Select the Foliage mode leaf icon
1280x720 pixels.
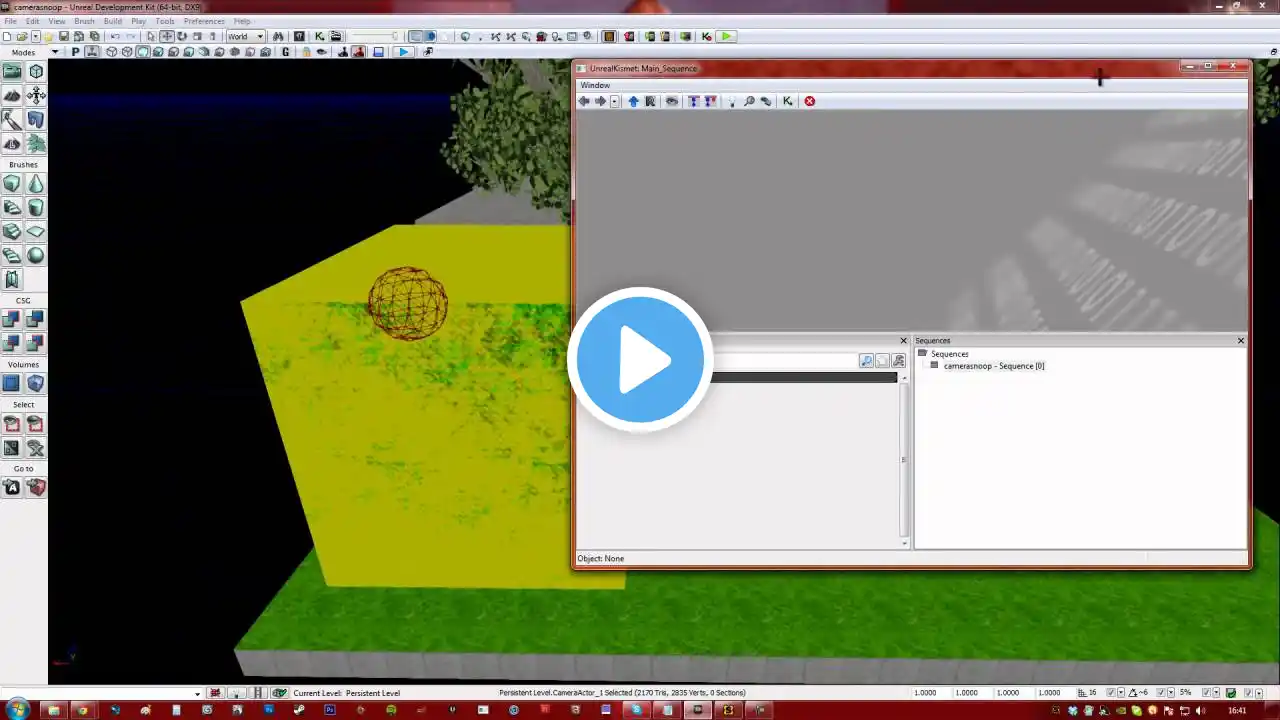coord(36,144)
